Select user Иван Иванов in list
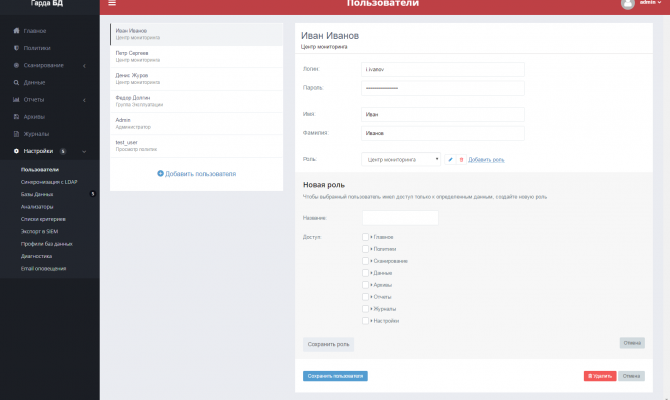The height and width of the screenshot is (400, 670). 197,34
